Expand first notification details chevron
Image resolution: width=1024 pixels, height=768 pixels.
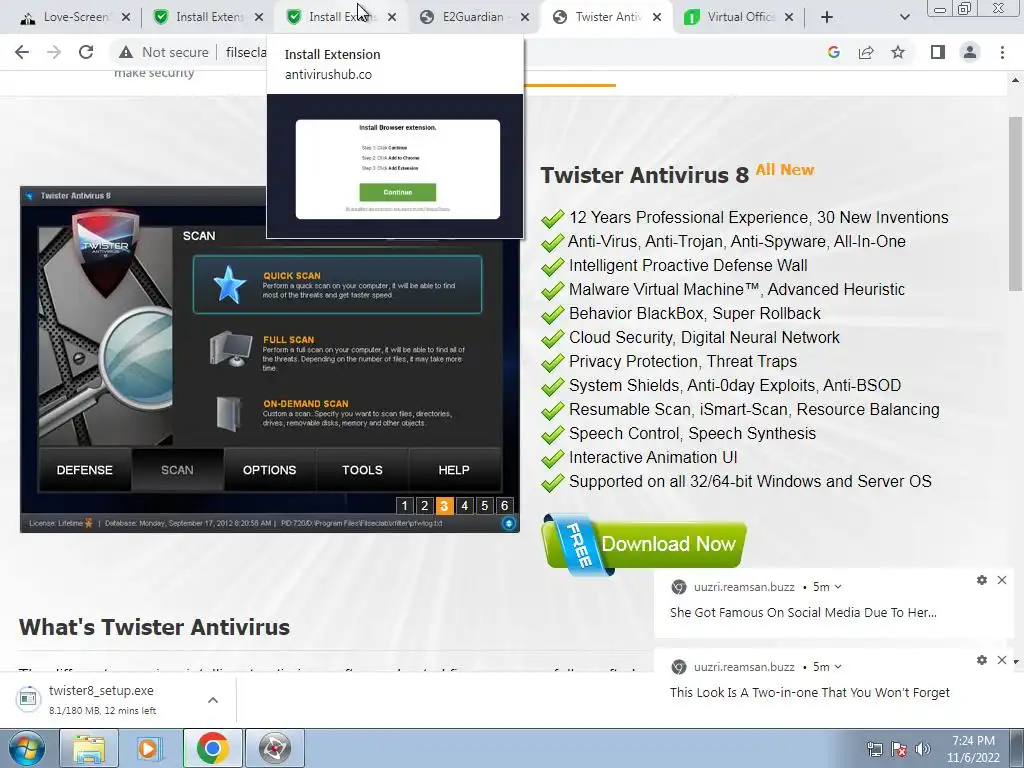838,587
